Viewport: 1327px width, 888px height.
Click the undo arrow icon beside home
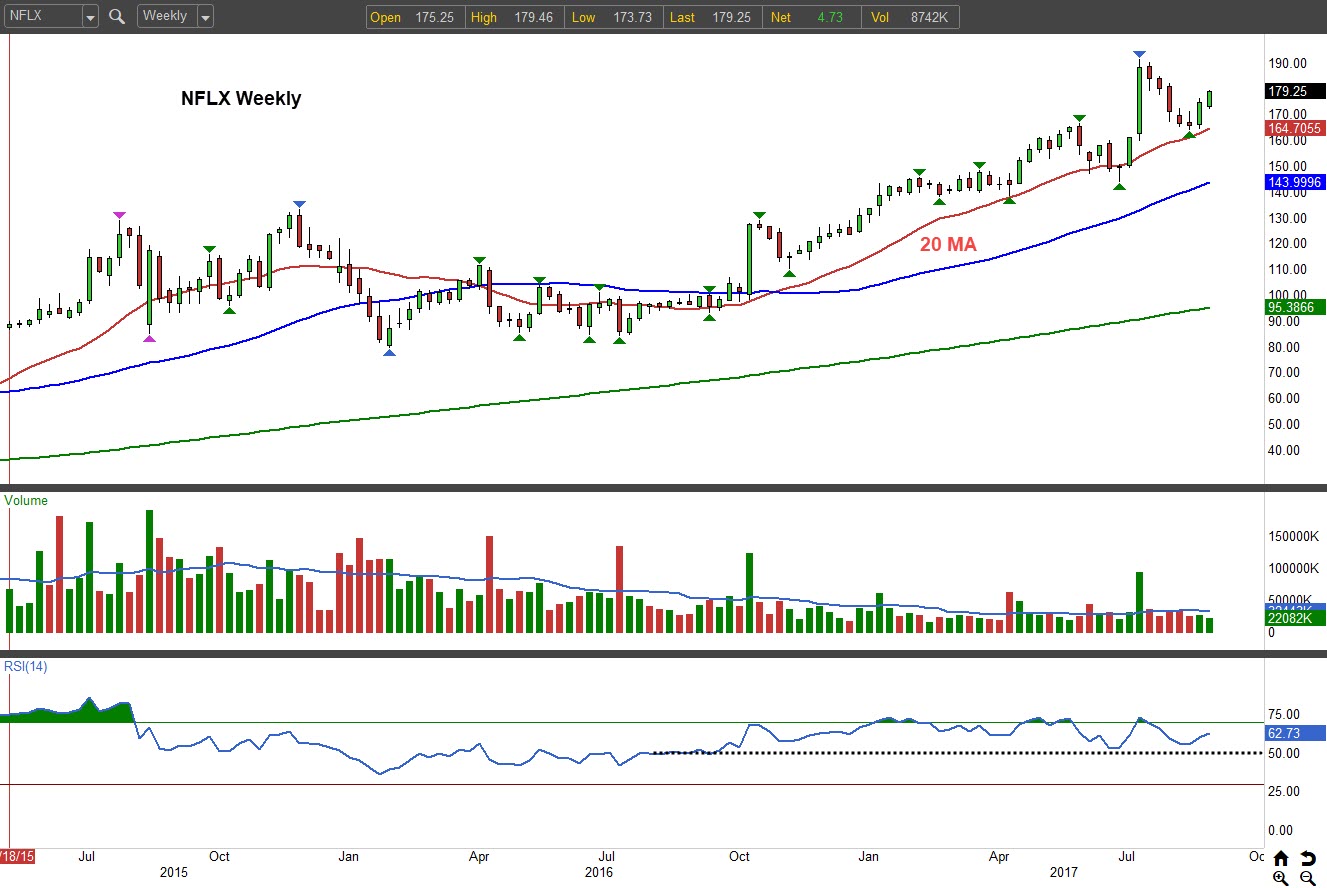(x=1308, y=858)
